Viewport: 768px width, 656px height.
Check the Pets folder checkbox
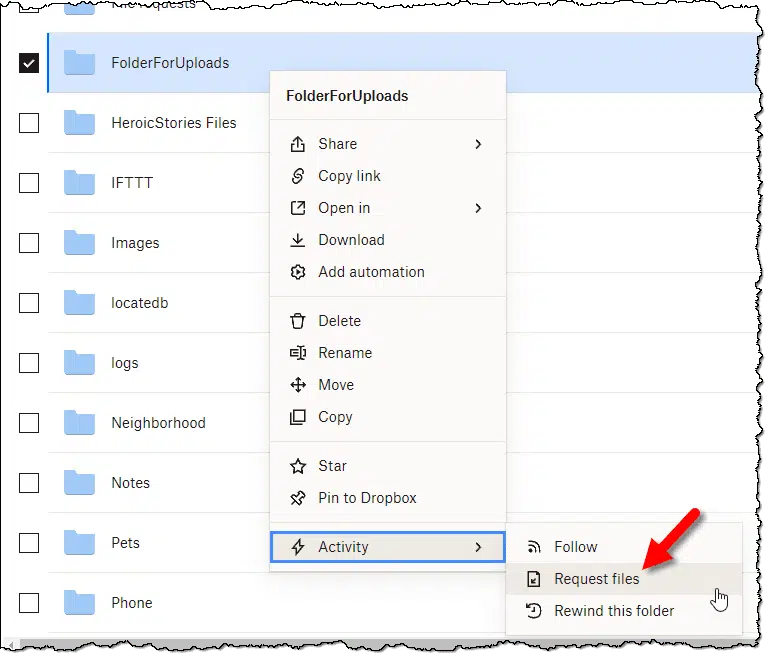click(x=29, y=544)
